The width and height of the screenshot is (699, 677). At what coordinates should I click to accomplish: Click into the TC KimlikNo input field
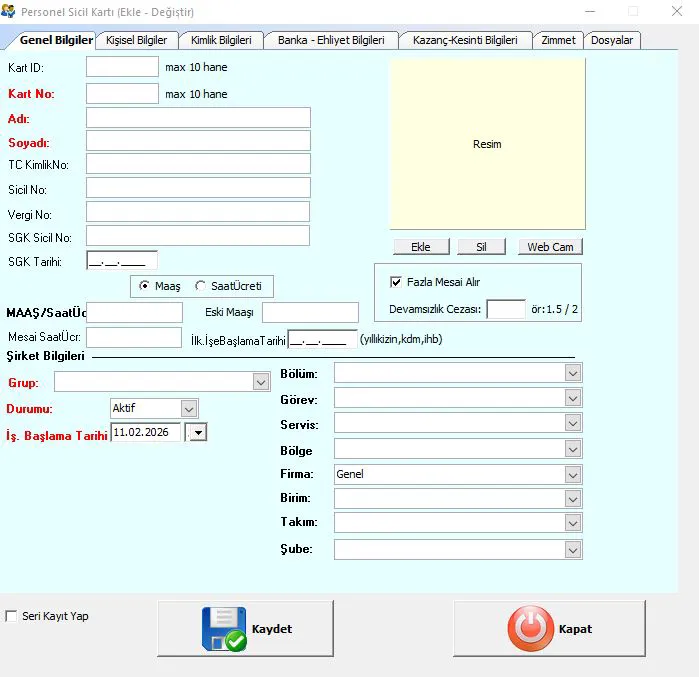(198, 164)
